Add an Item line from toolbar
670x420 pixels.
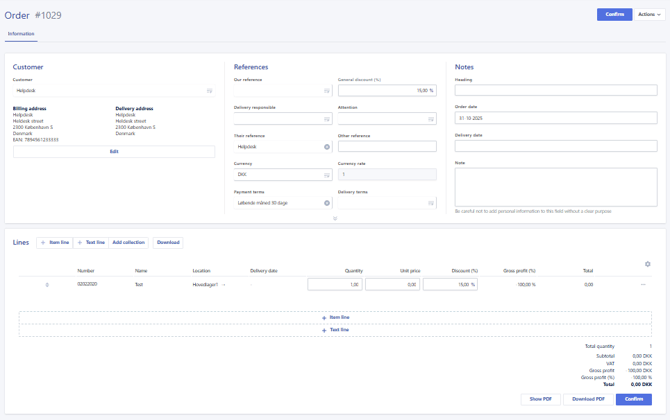pos(55,242)
